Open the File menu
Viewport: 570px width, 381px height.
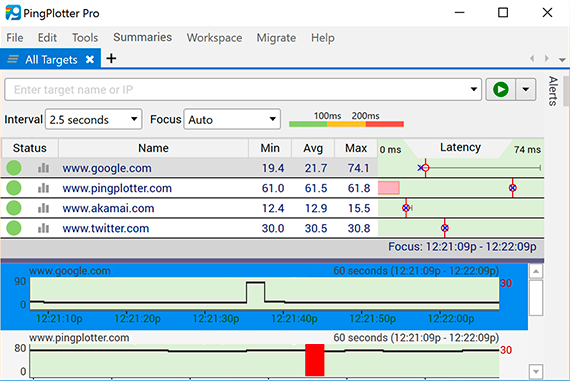[15, 37]
